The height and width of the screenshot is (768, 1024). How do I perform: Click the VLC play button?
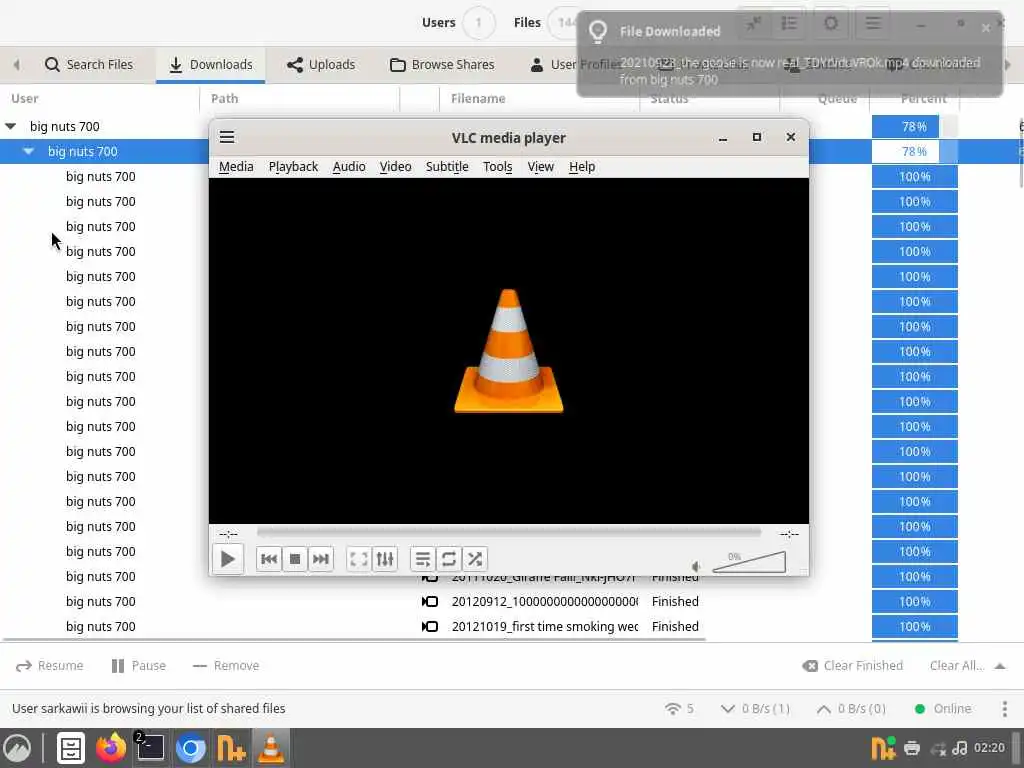tap(227, 559)
